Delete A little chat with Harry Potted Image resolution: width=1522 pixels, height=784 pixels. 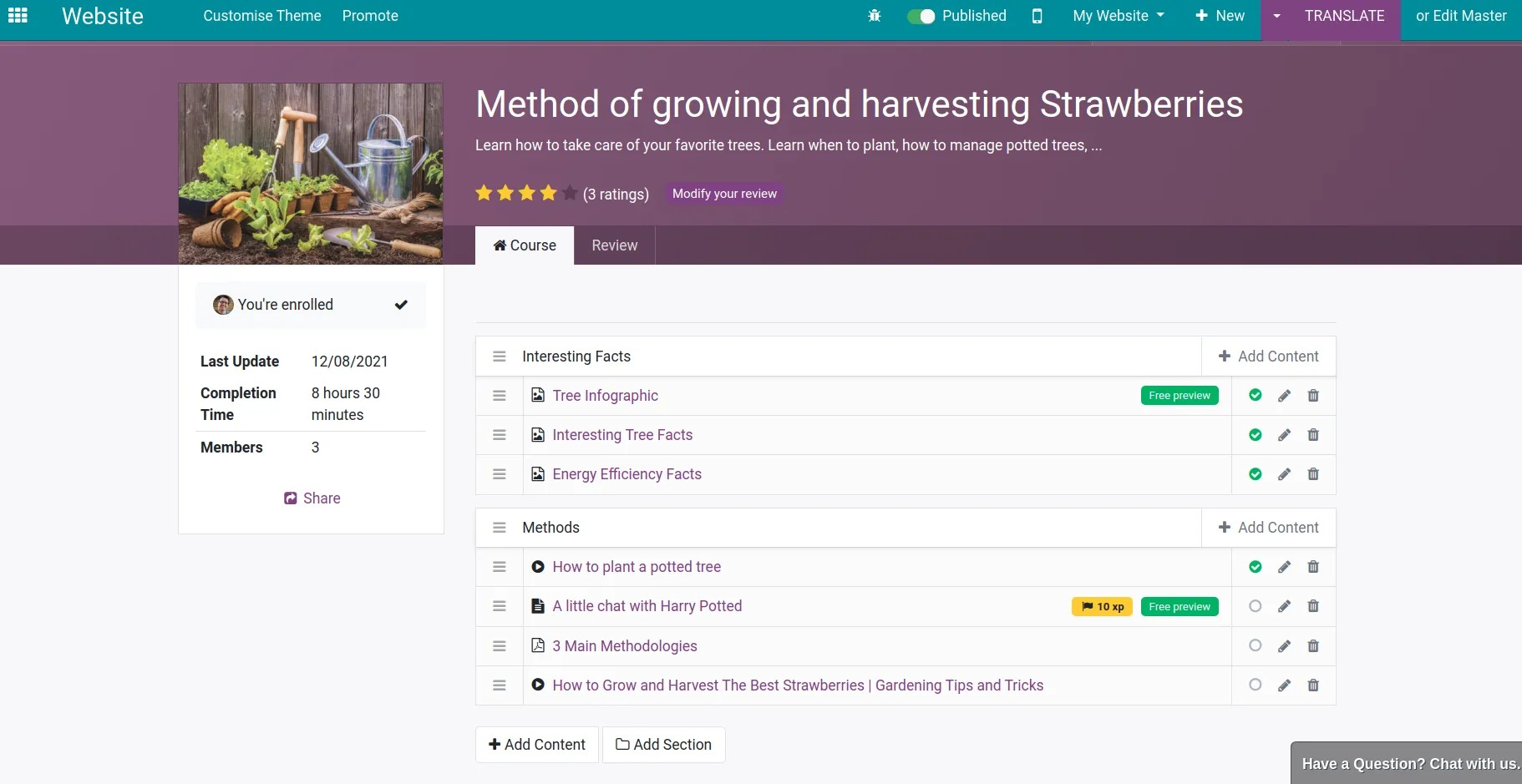click(1313, 606)
